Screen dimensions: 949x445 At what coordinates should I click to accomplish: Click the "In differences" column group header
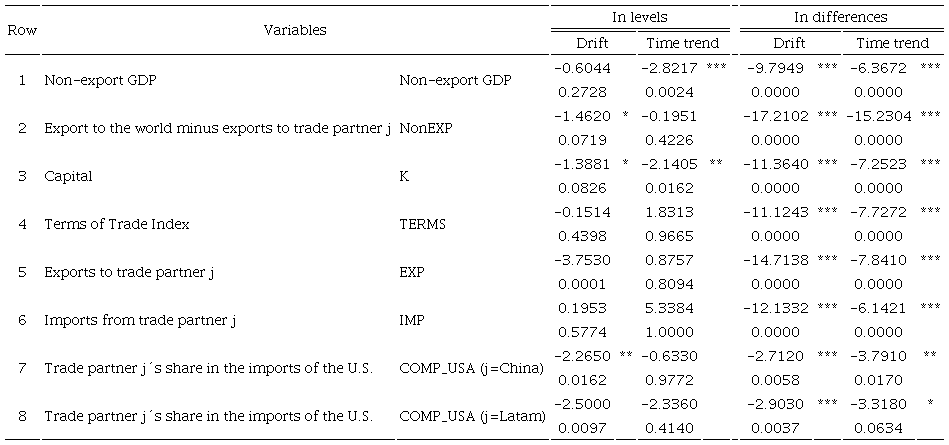coord(840,17)
